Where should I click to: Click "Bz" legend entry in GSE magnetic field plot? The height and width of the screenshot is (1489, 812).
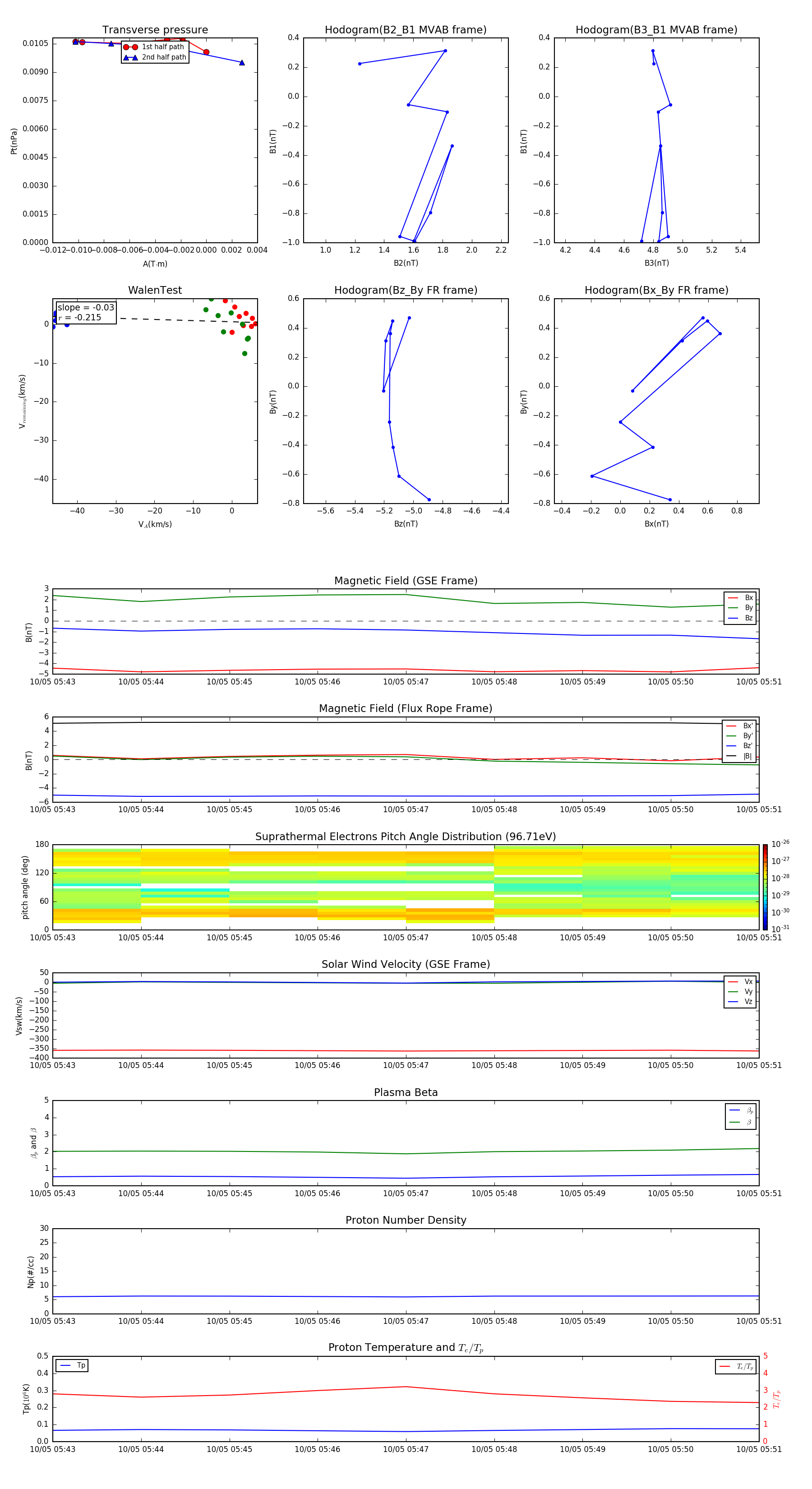(740, 618)
